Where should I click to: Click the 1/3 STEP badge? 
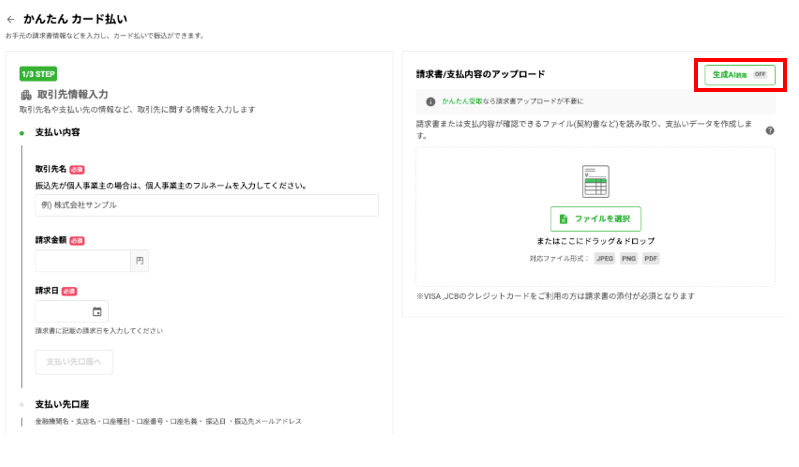38,74
